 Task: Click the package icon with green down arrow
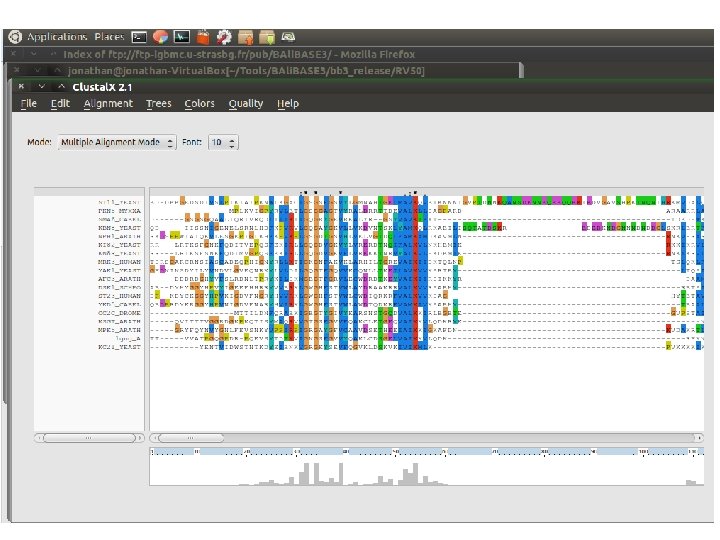tap(267, 37)
